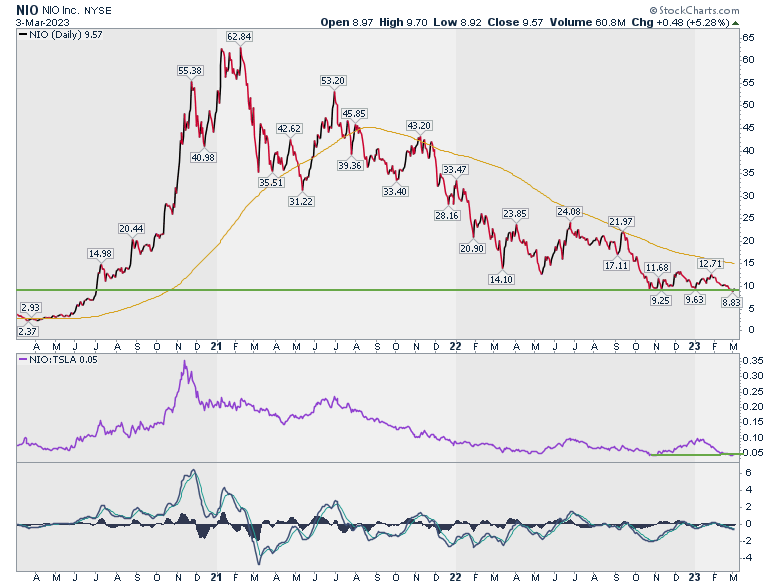Click the 62.84 peak price label
The width and height of the screenshot is (780, 586).
point(239,37)
